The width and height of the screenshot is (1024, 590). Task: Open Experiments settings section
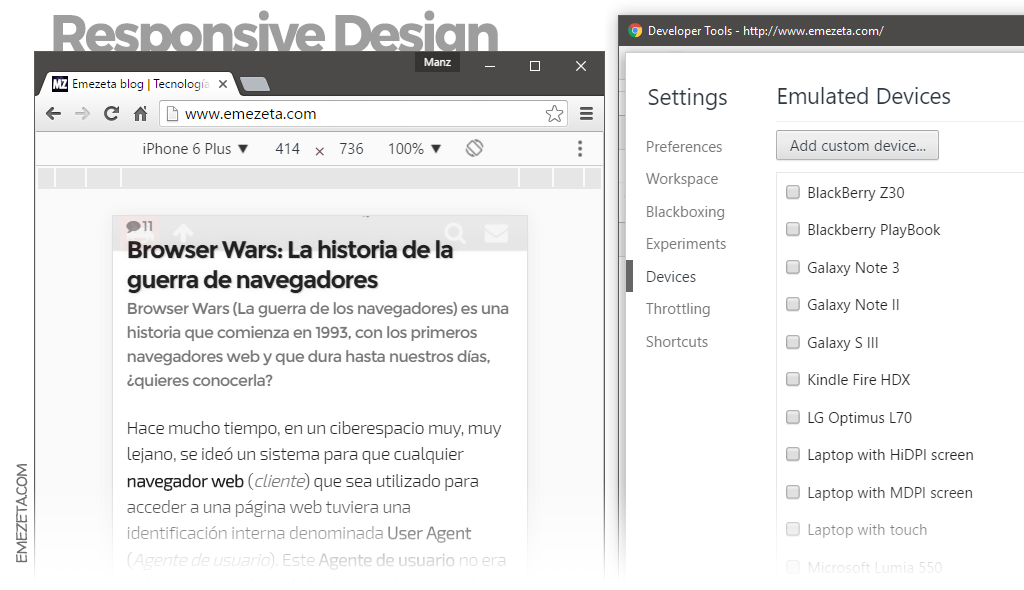click(686, 244)
